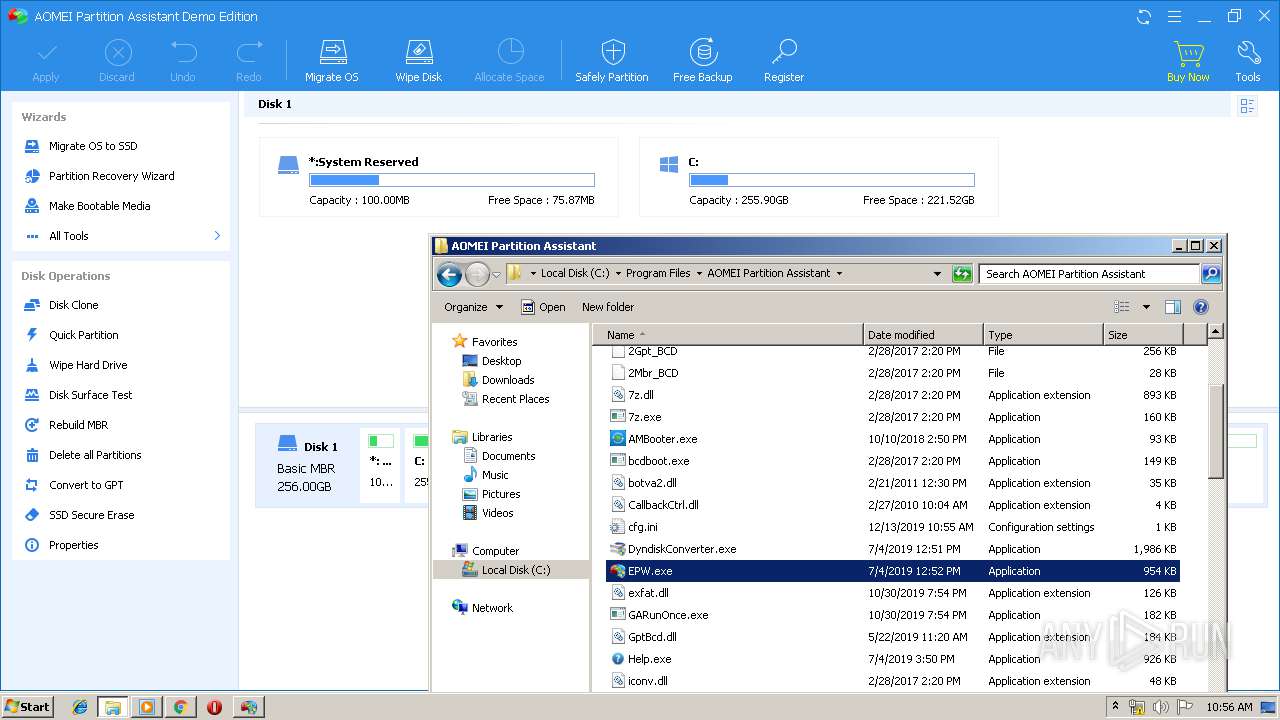Viewport: 1280px width, 720px height.
Task: Open SSD Secure Erase
Action: coord(91,515)
